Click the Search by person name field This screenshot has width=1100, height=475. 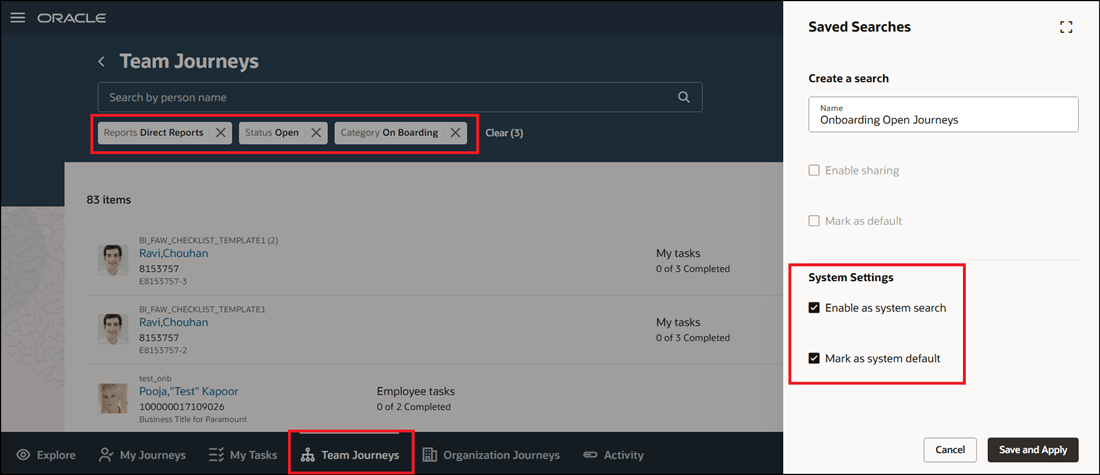(x=400, y=98)
